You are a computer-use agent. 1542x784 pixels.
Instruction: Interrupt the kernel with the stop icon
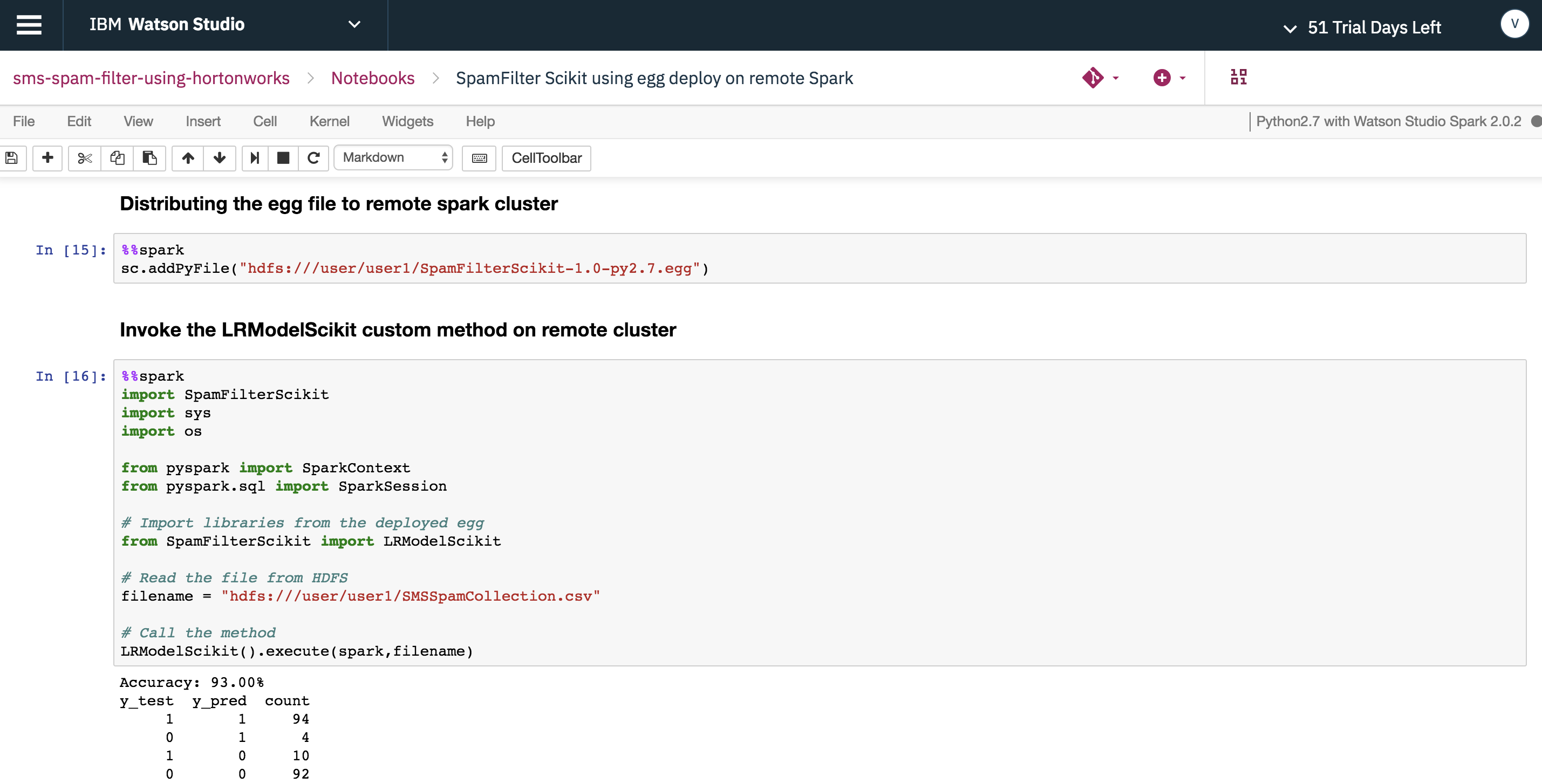coord(283,158)
